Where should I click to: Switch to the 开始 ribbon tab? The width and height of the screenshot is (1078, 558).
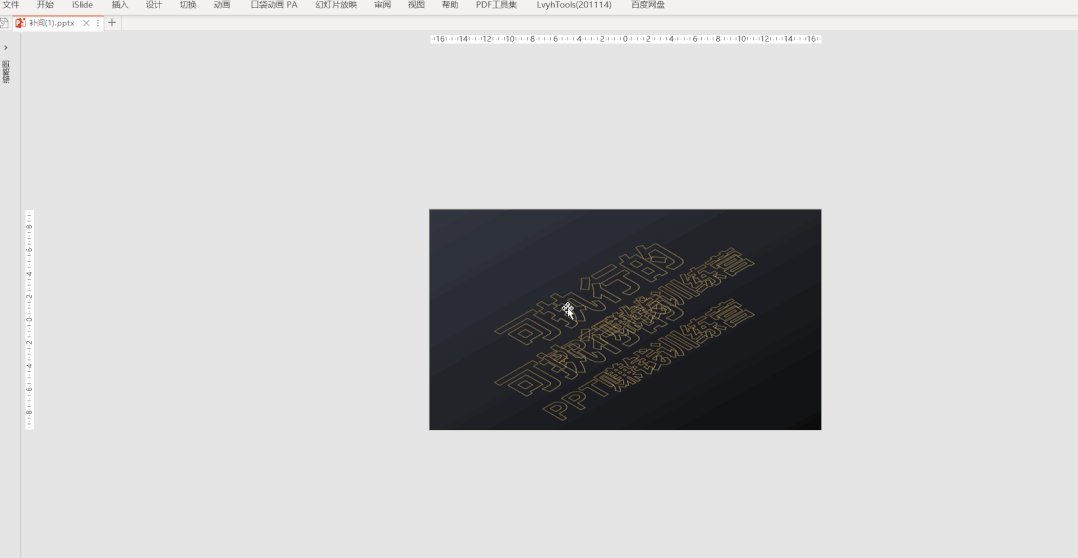45,5
